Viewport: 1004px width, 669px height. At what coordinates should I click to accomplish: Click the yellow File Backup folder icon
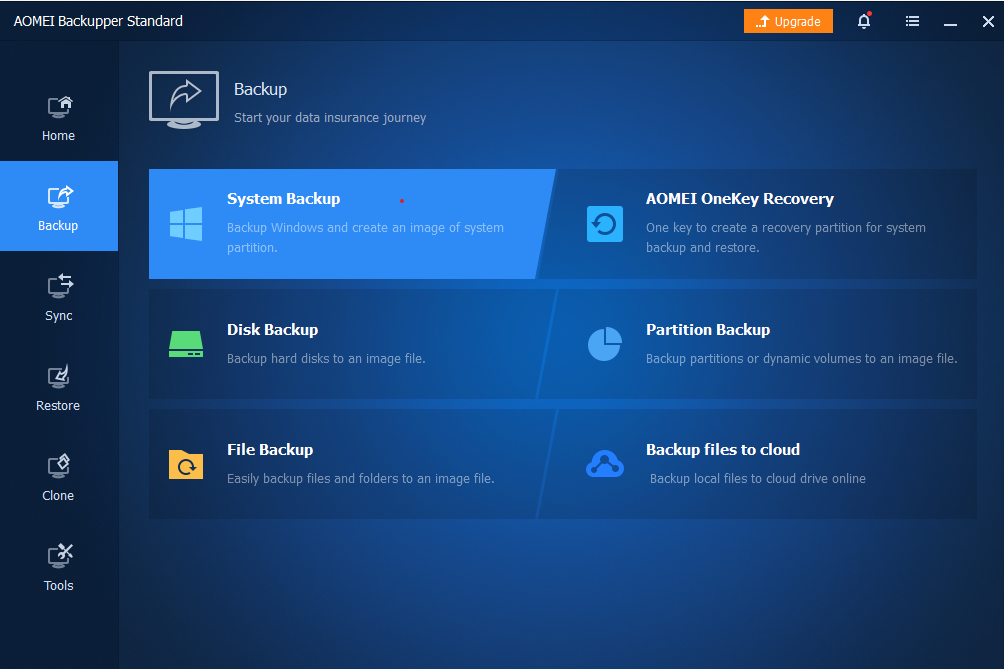tap(186, 464)
